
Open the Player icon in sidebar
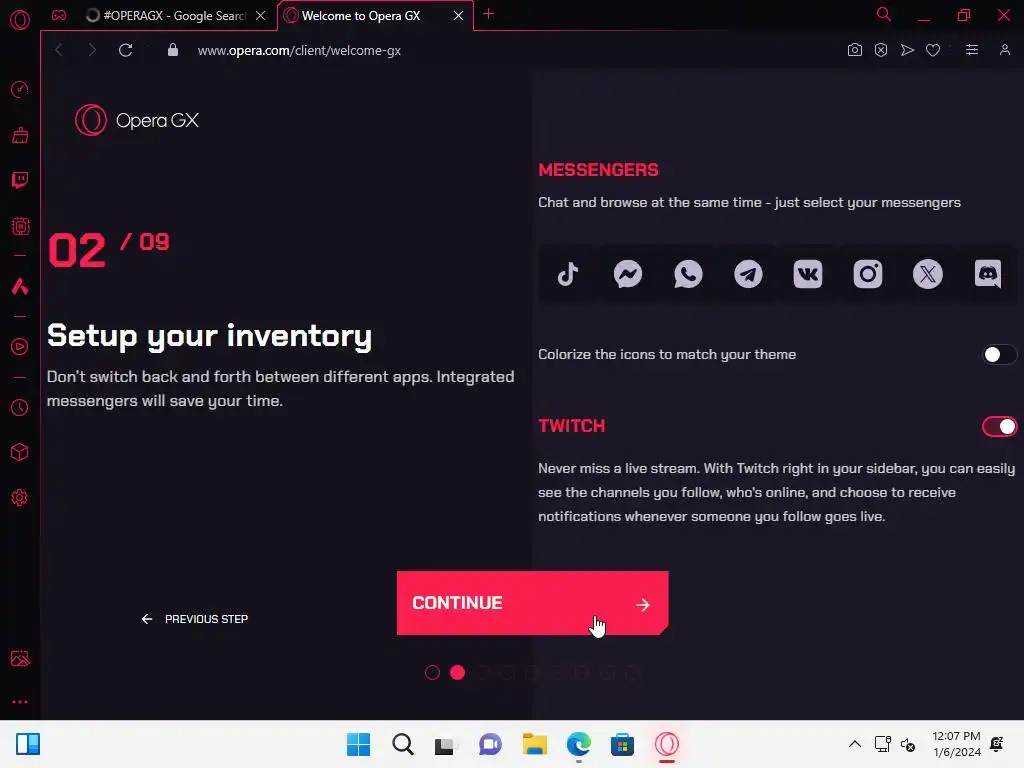click(x=20, y=347)
